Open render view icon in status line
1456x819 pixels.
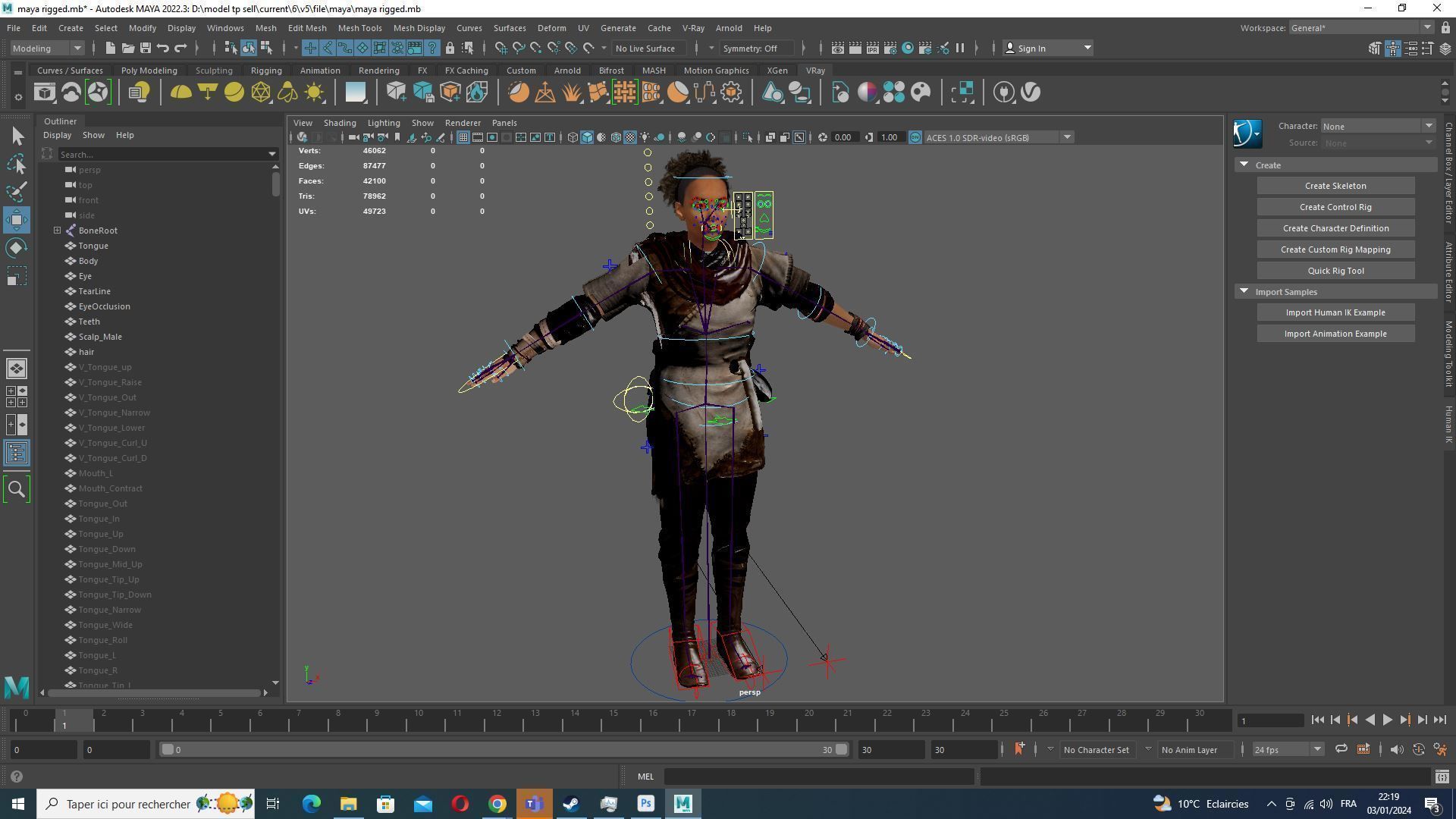click(838, 48)
